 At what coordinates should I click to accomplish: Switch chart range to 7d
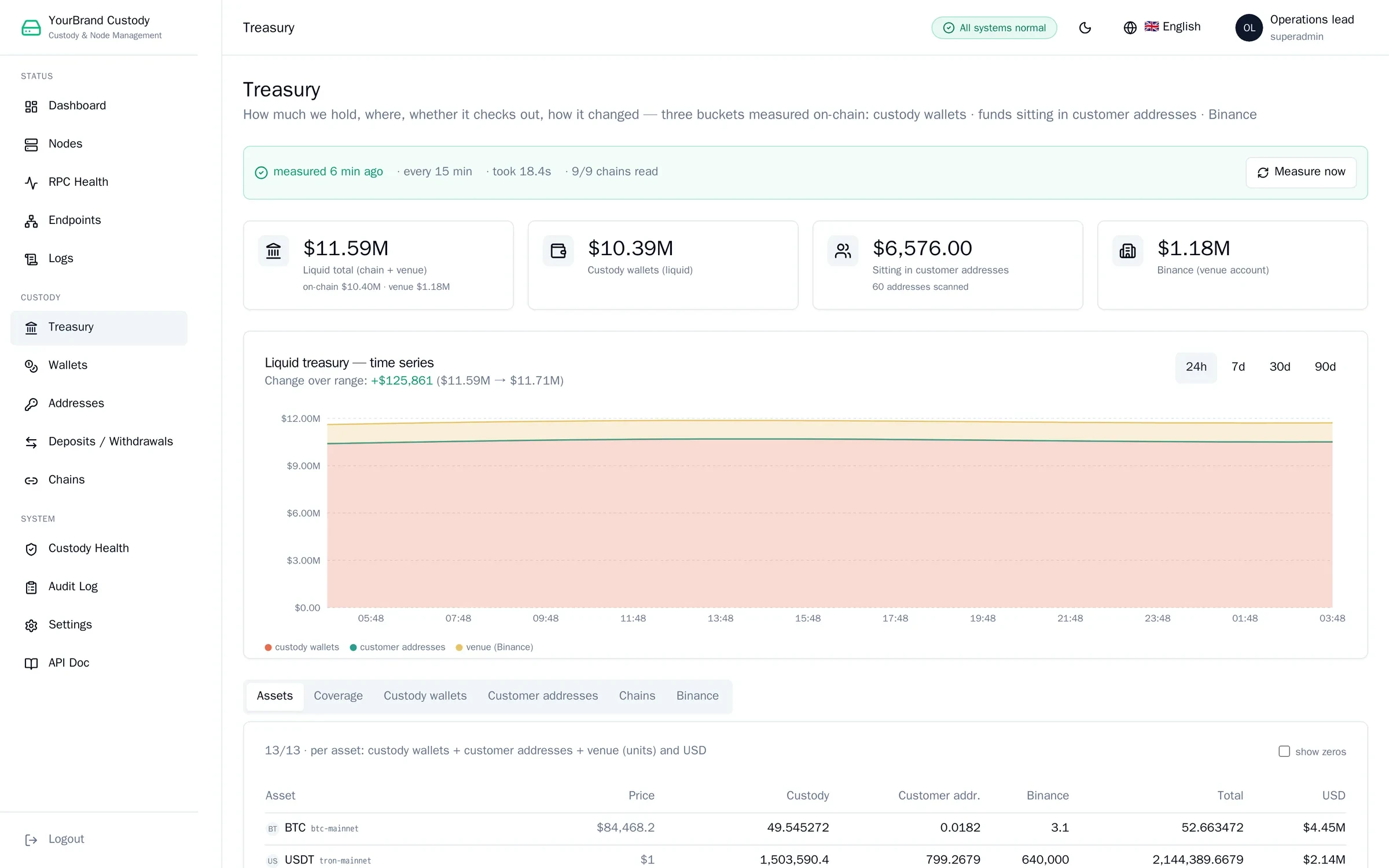[x=1238, y=367]
